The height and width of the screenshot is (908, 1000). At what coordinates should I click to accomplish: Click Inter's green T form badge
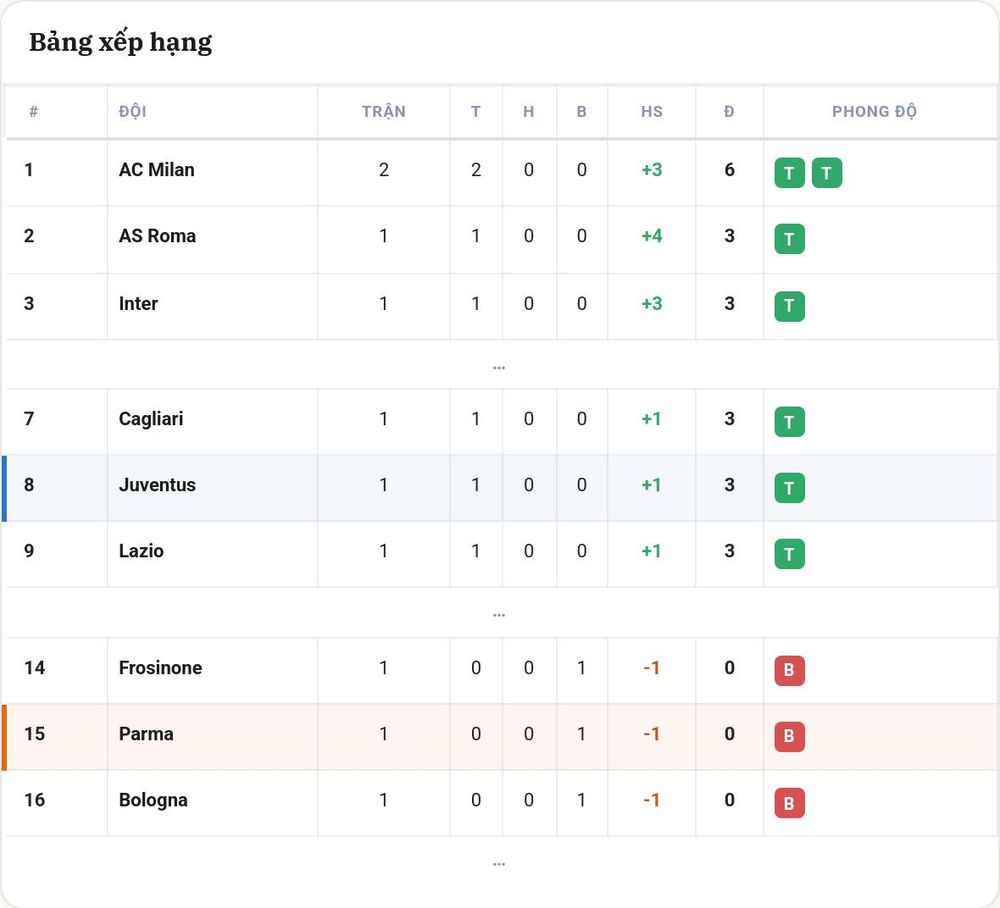[790, 306]
